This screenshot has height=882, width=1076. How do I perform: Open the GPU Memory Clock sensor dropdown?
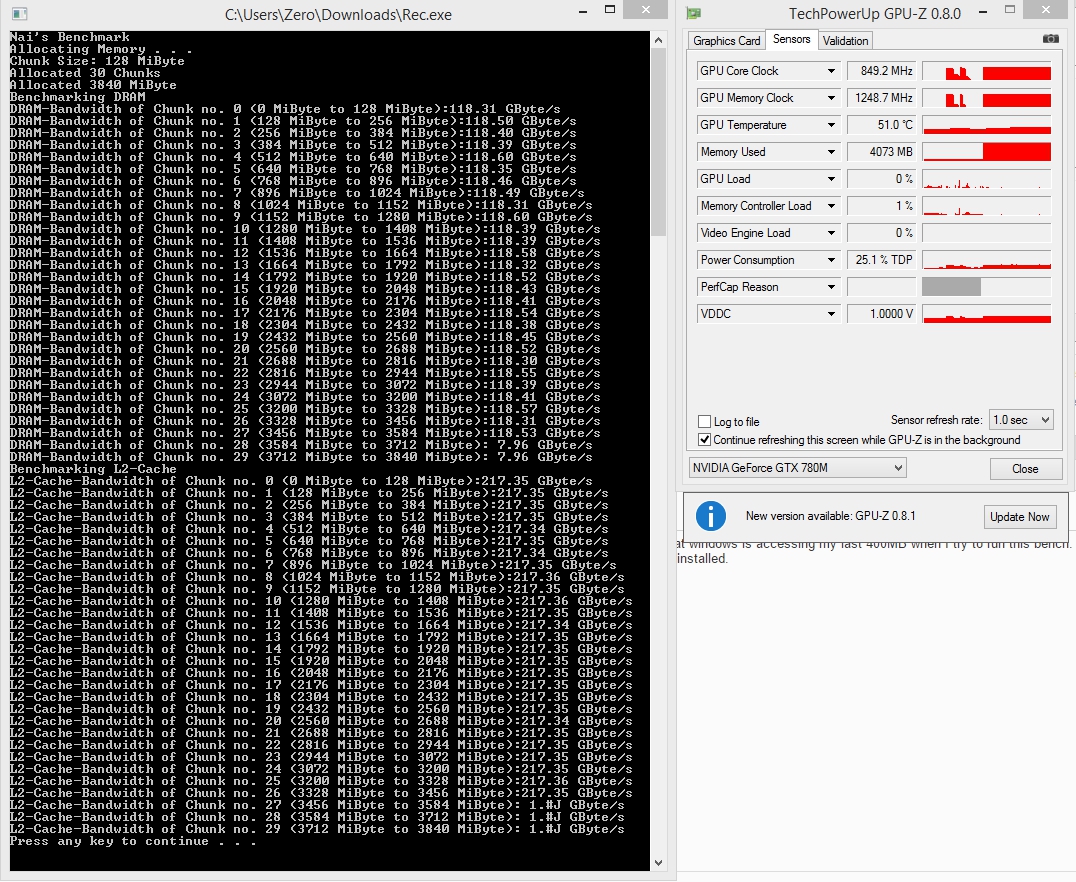tap(831, 98)
